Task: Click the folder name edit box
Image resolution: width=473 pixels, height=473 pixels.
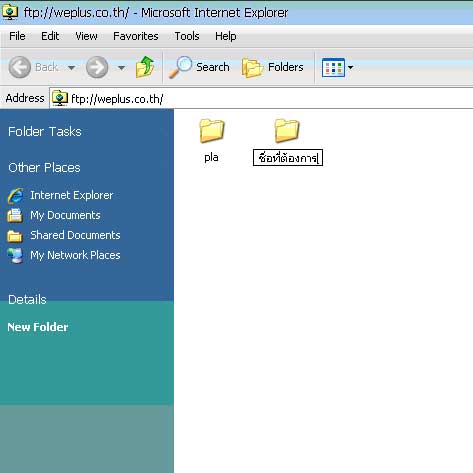Action: [288, 158]
